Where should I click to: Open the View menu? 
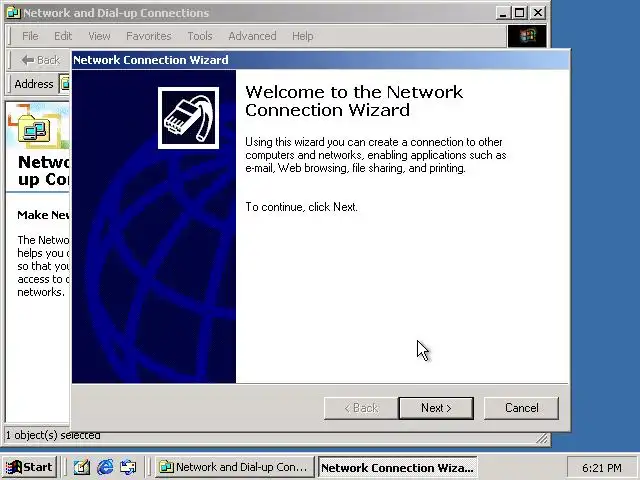(99, 36)
